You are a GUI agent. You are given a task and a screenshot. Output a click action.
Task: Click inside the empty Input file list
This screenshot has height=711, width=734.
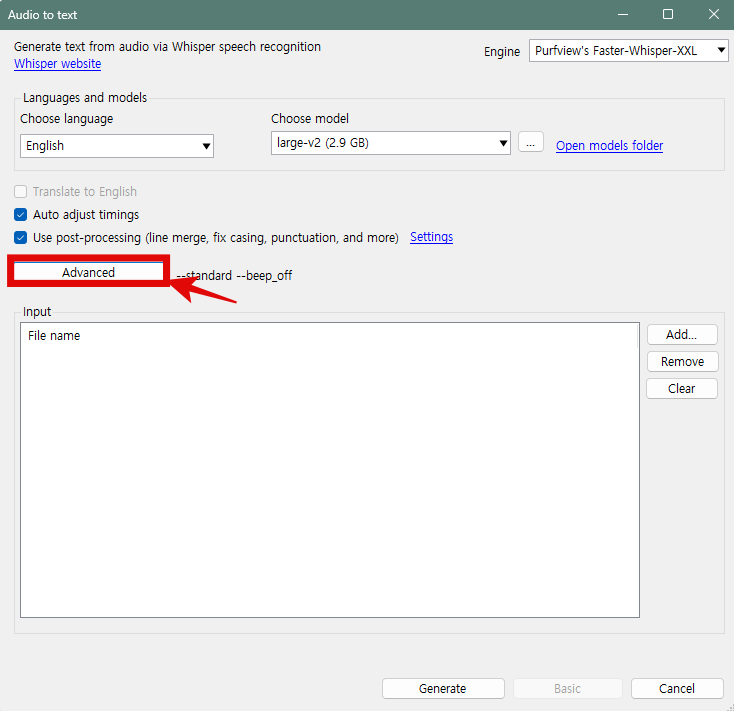[x=329, y=480]
